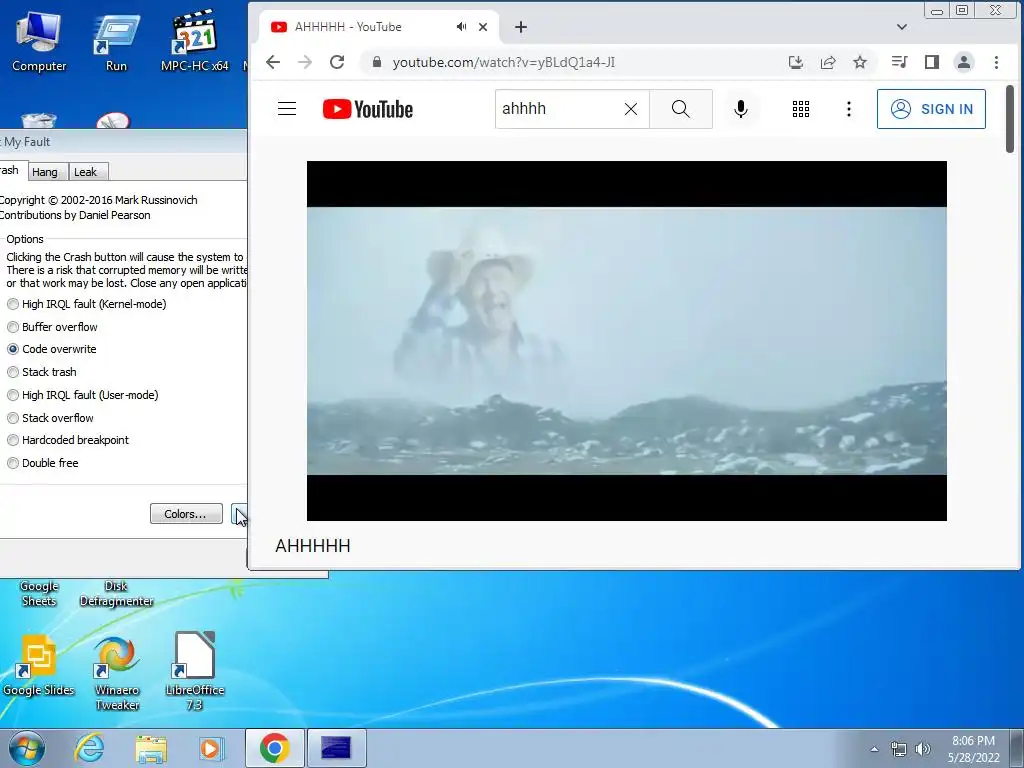1024x768 pixels.
Task: Open LibreOffice 7.3 desktop shortcut
Action: [195, 671]
